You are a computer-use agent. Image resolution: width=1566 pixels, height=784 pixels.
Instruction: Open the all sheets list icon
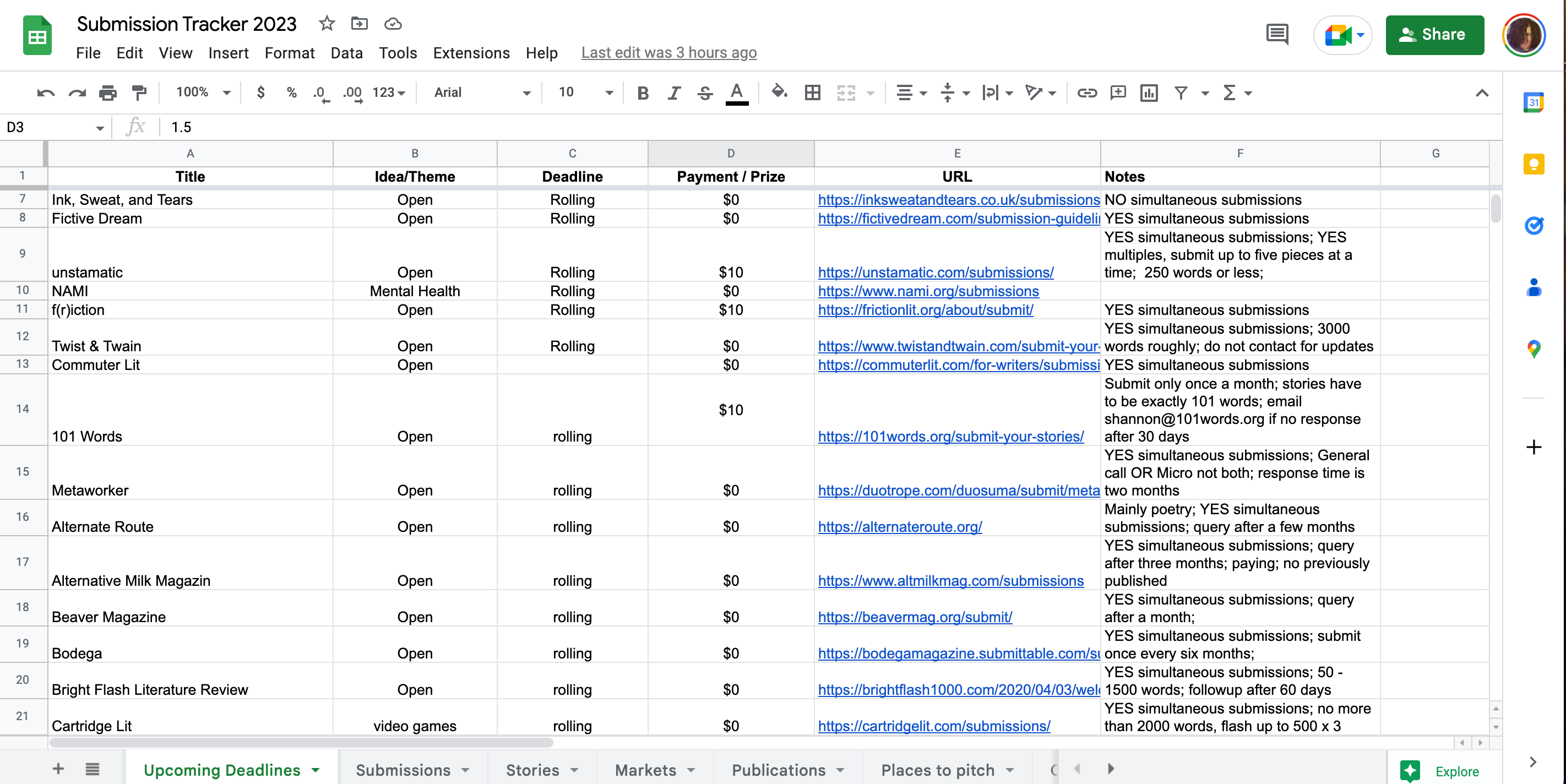(93, 769)
